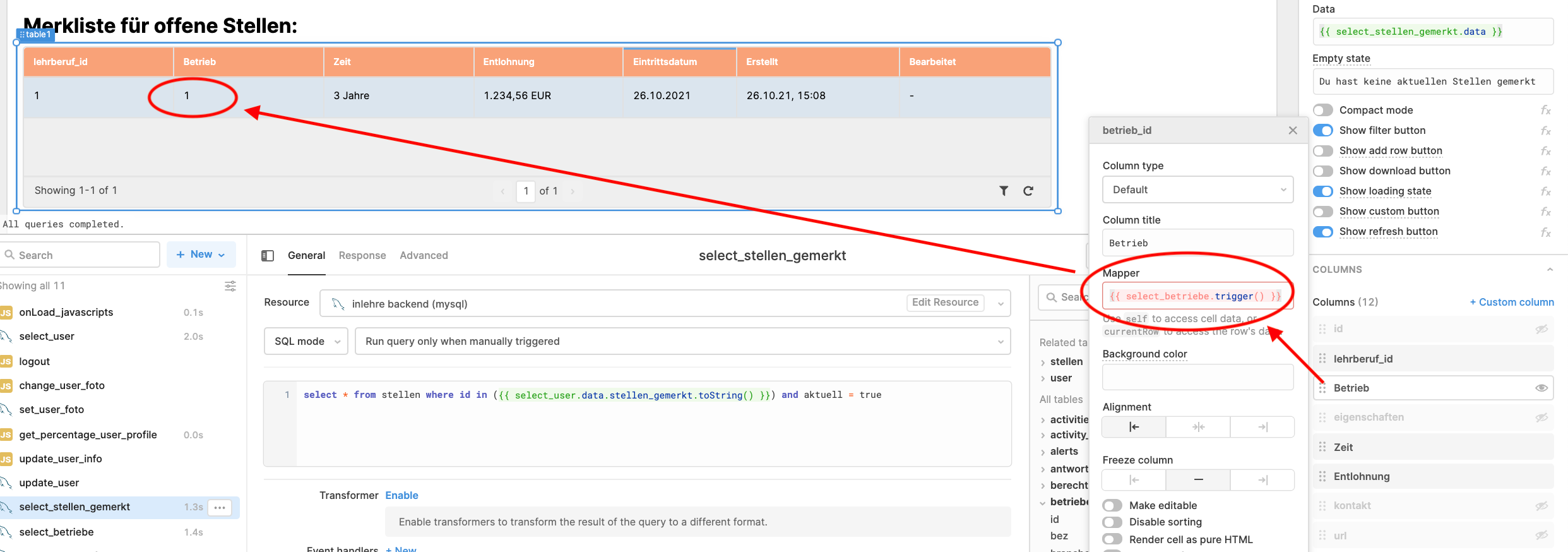Image resolution: width=1568 pixels, height=552 pixels.
Task: Close the betrieb_id column settings popup
Action: [x=1293, y=130]
